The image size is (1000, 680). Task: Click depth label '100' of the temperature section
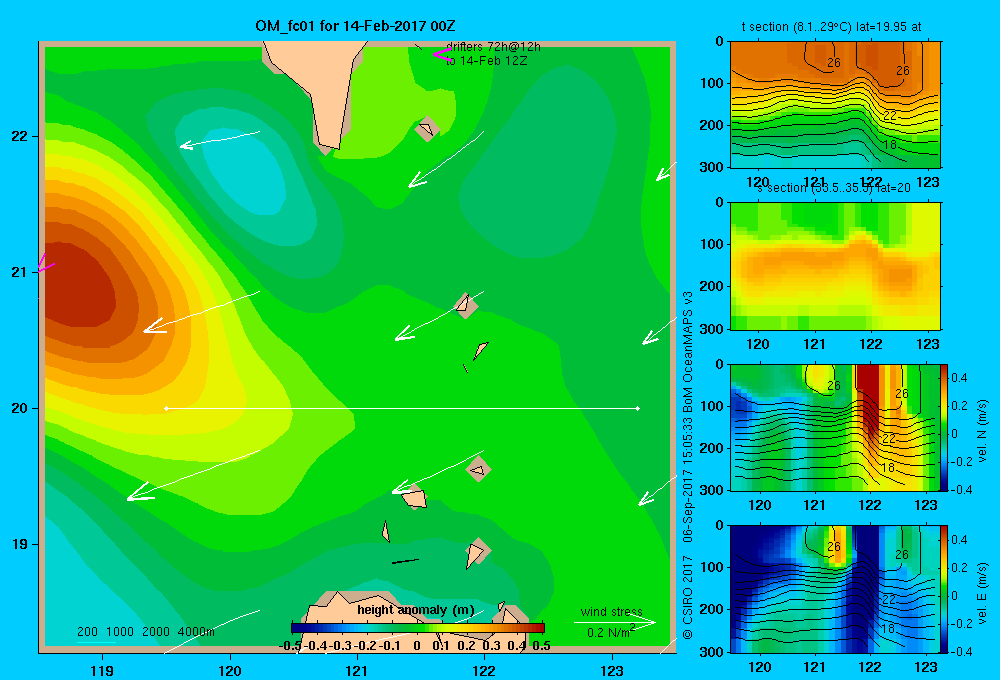pos(713,83)
